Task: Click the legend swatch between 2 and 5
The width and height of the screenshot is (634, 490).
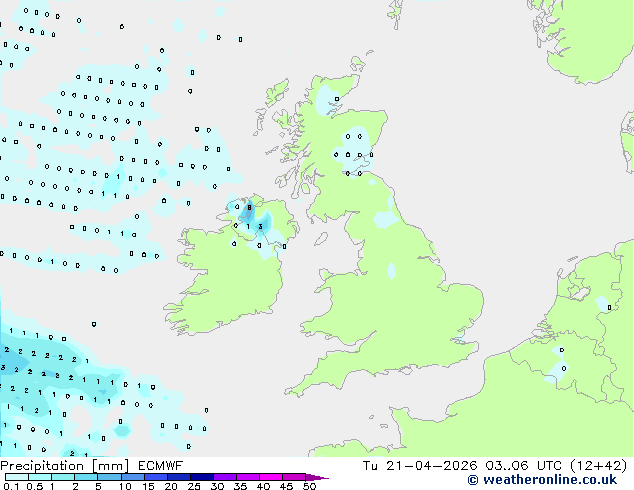Action: 86,477
